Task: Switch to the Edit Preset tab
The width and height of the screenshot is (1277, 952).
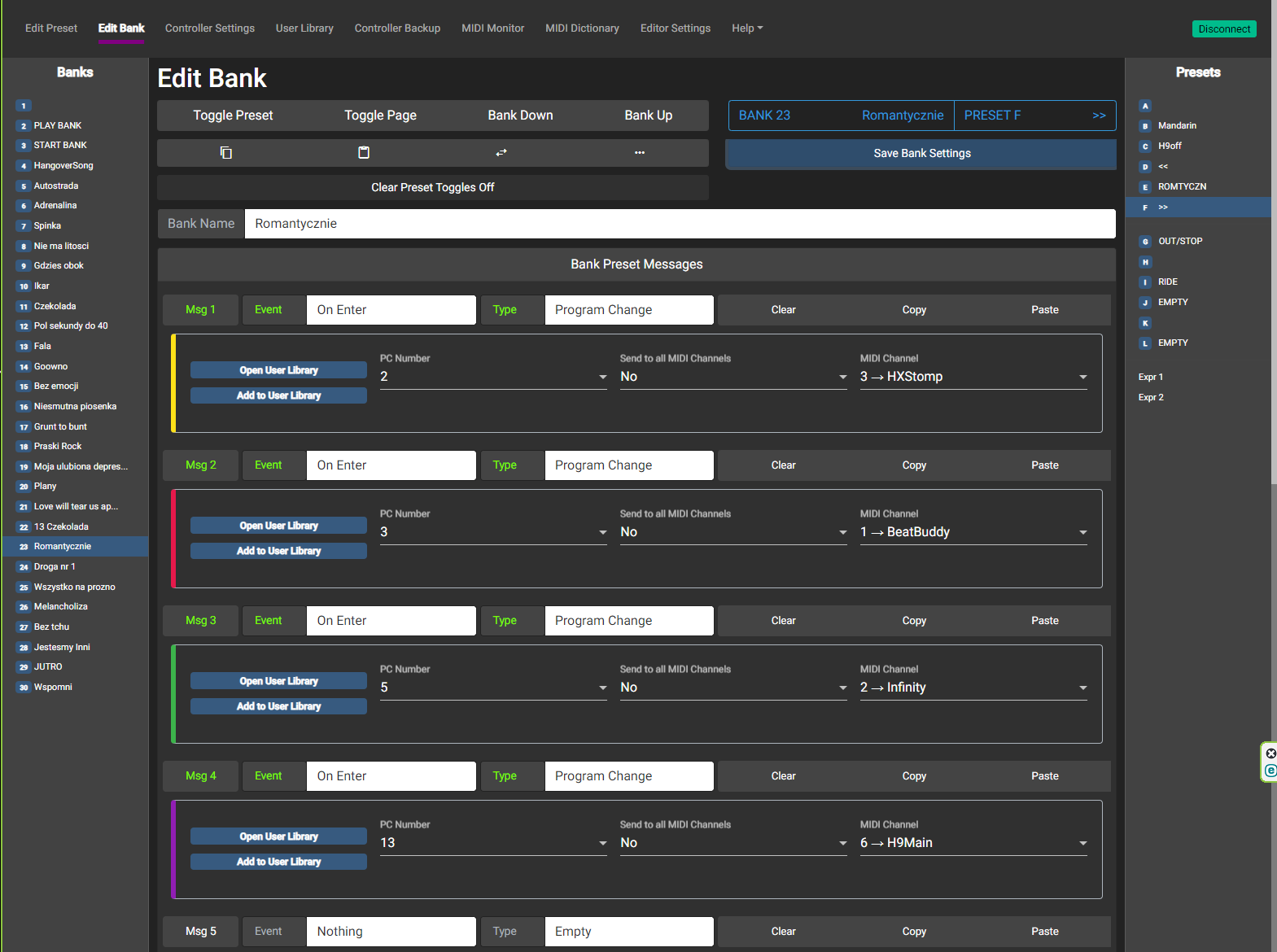Action: click(51, 28)
